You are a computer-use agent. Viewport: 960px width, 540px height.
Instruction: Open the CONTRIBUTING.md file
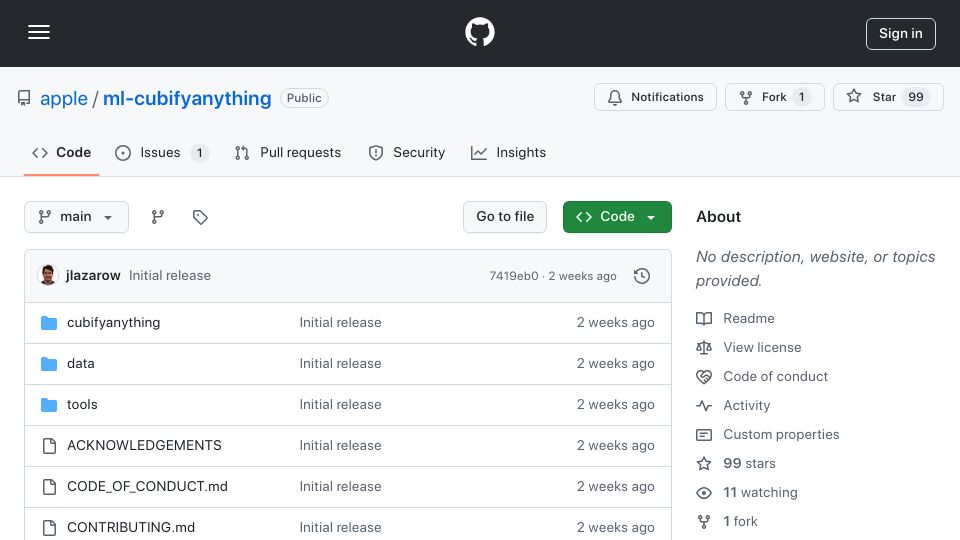tap(131, 527)
